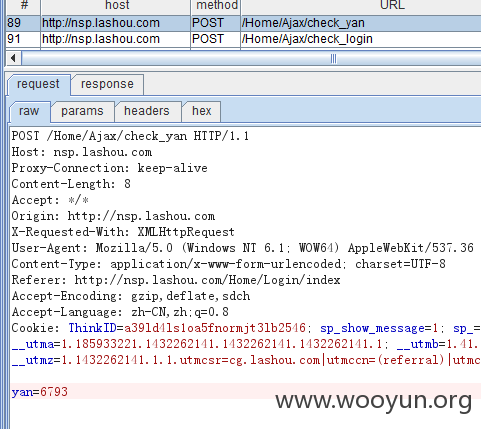Image resolution: width=481 pixels, height=429 pixels.
Task: Open the raw view tab
Action: coord(29,111)
